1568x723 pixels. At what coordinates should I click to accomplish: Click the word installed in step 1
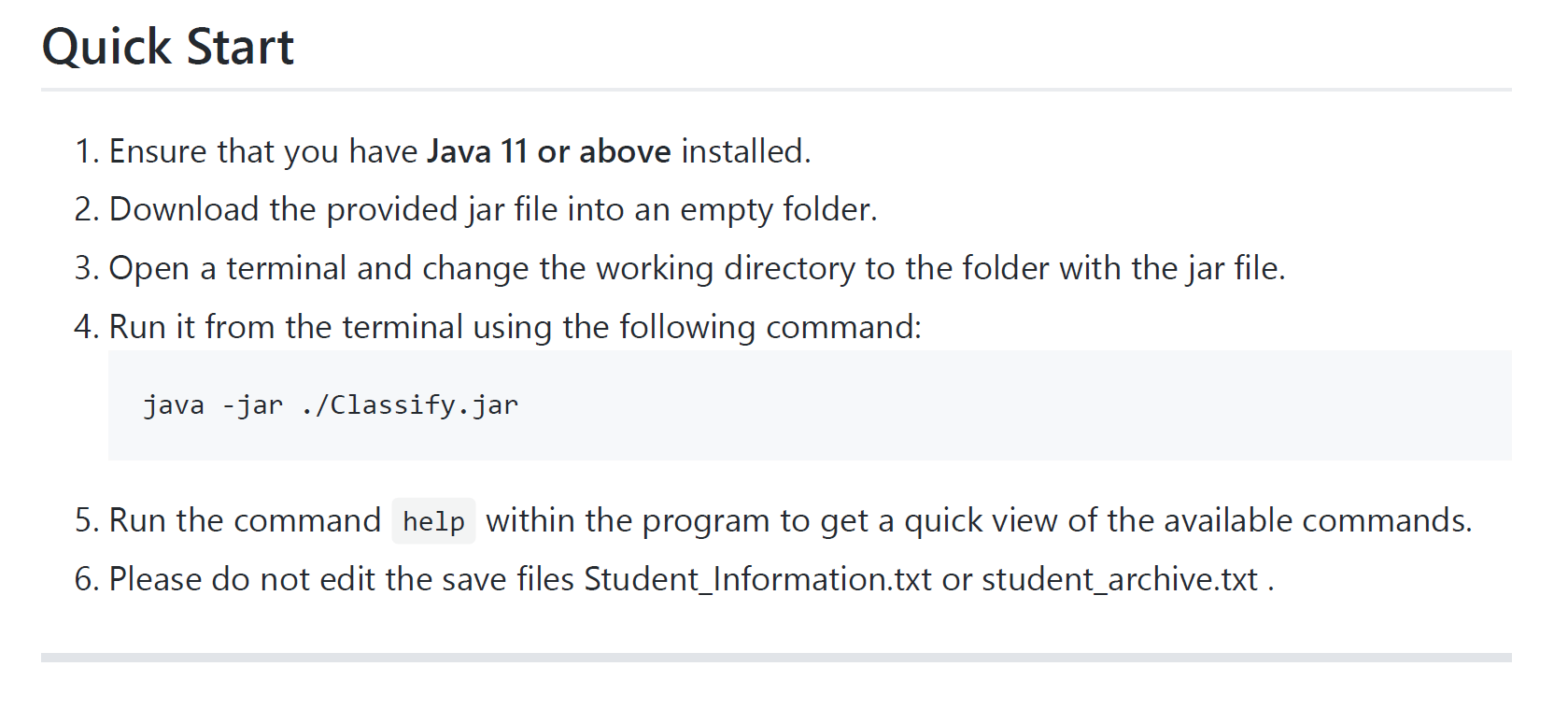coord(744,151)
